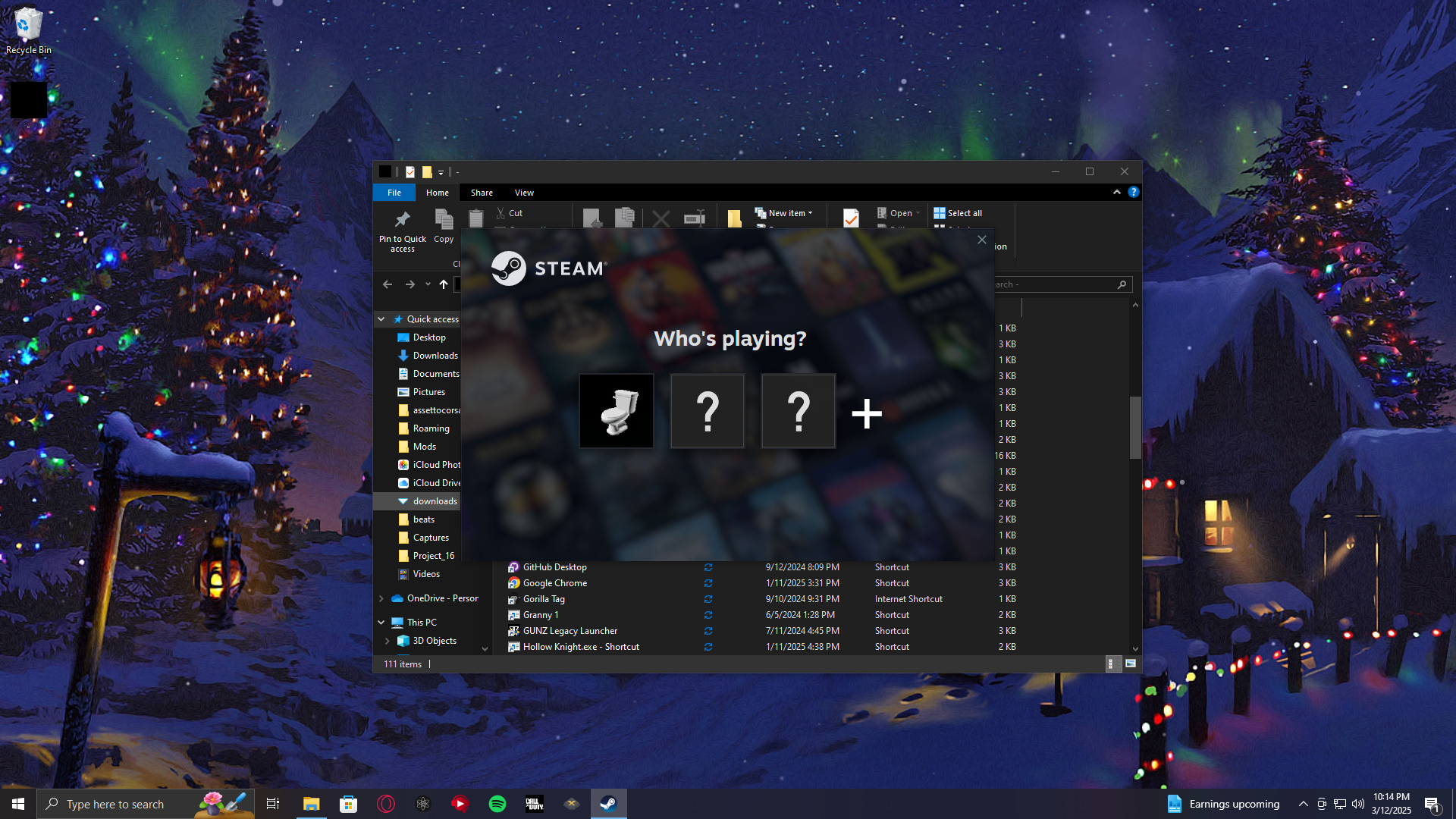
Task: Click the Properties quick-access toolbar icon in title bar
Action: (x=410, y=172)
